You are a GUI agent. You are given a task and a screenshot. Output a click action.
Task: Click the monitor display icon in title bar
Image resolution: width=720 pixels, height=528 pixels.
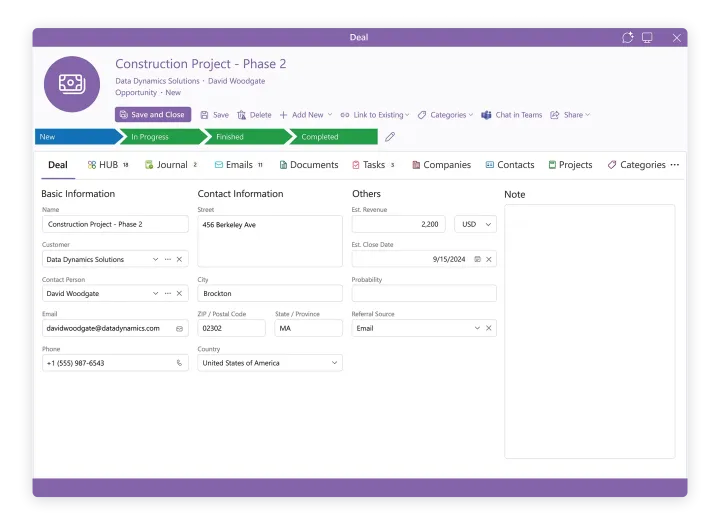coord(647,38)
